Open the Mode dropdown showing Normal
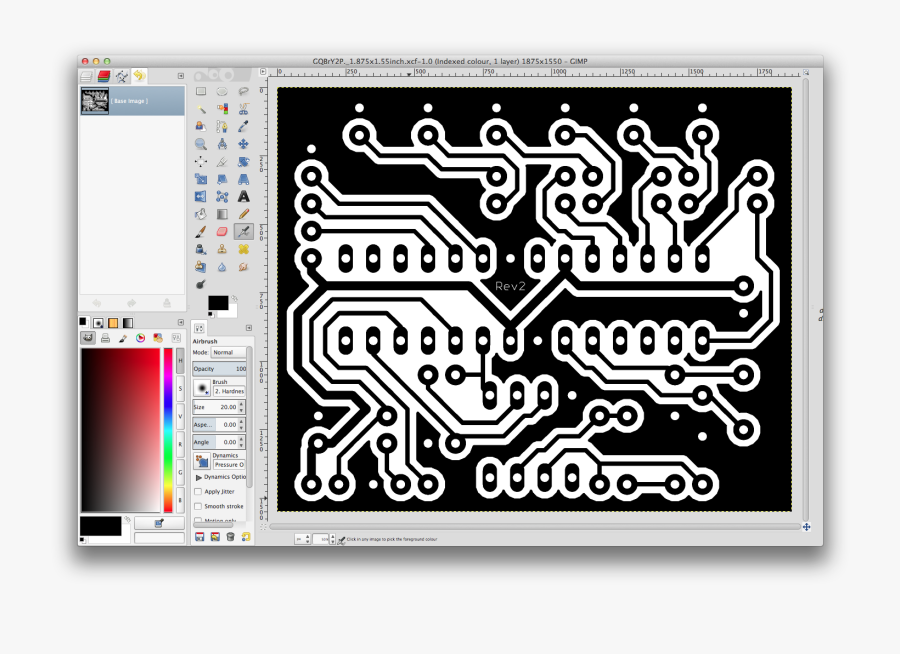Image resolution: width=900 pixels, height=654 pixels. coord(228,353)
